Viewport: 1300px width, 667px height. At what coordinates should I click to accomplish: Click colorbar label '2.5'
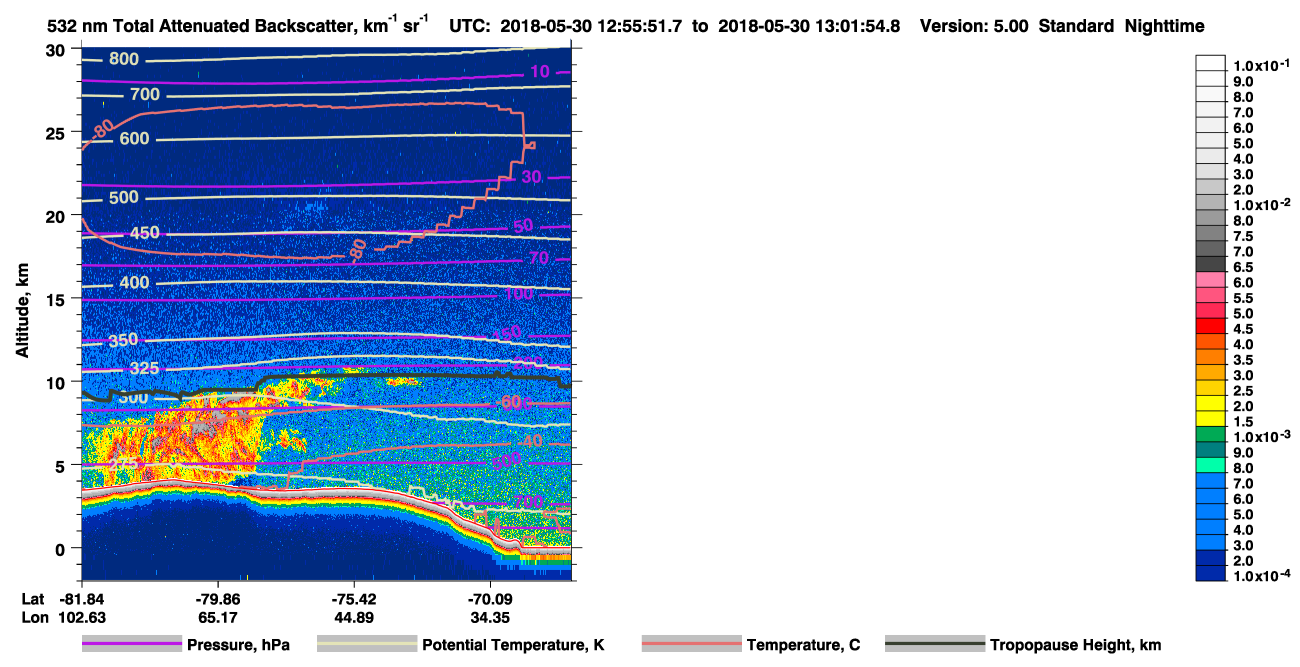[x=1245, y=391]
